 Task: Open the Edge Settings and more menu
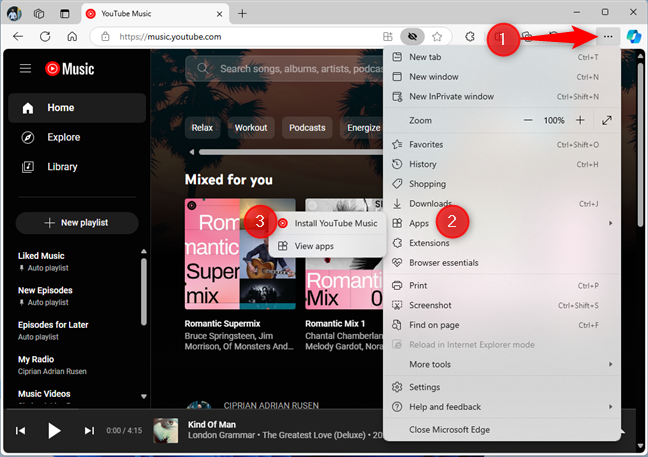(608, 37)
